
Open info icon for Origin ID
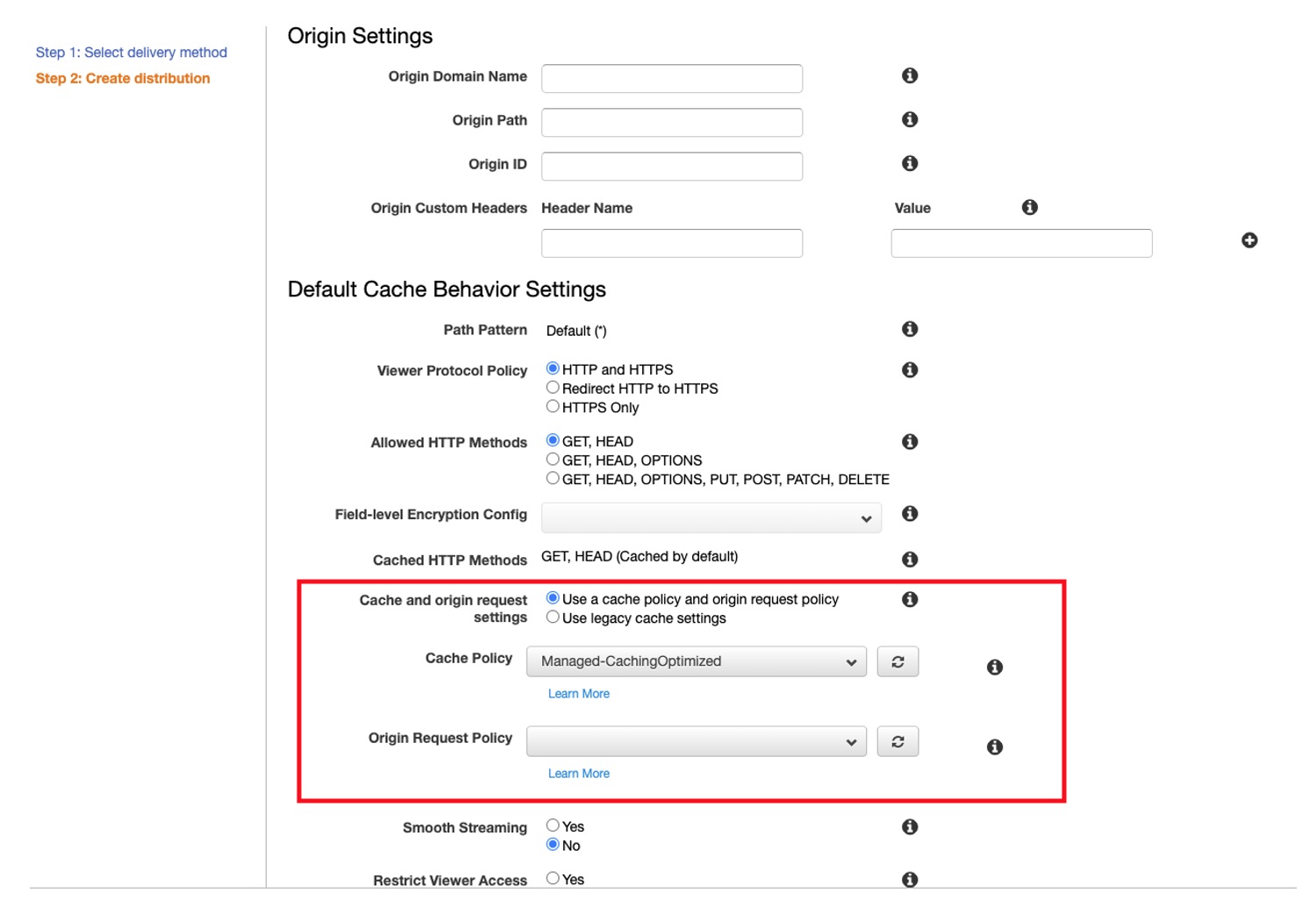(x=910, y=163)
